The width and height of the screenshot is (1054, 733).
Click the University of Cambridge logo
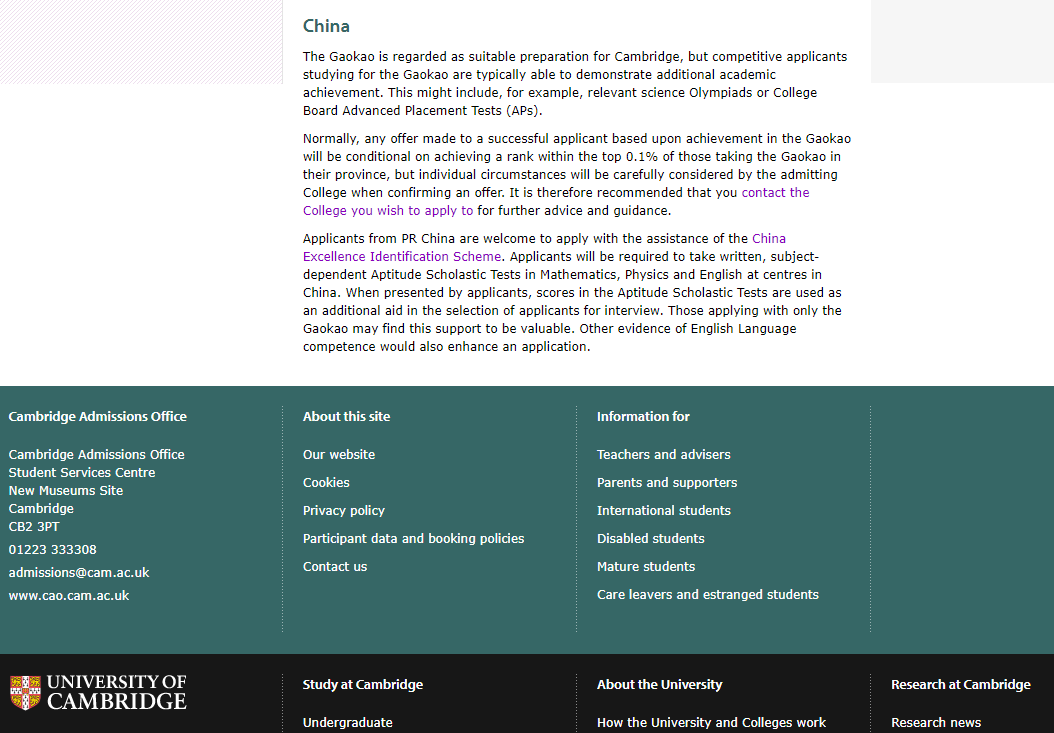coord(98,693)
